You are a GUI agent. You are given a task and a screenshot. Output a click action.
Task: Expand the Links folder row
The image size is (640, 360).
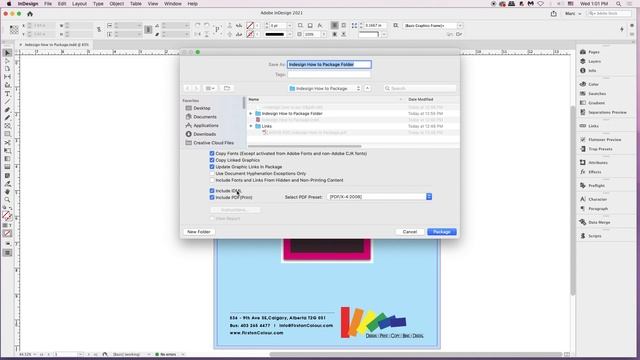pyautogui.click(x=251, y=126)
